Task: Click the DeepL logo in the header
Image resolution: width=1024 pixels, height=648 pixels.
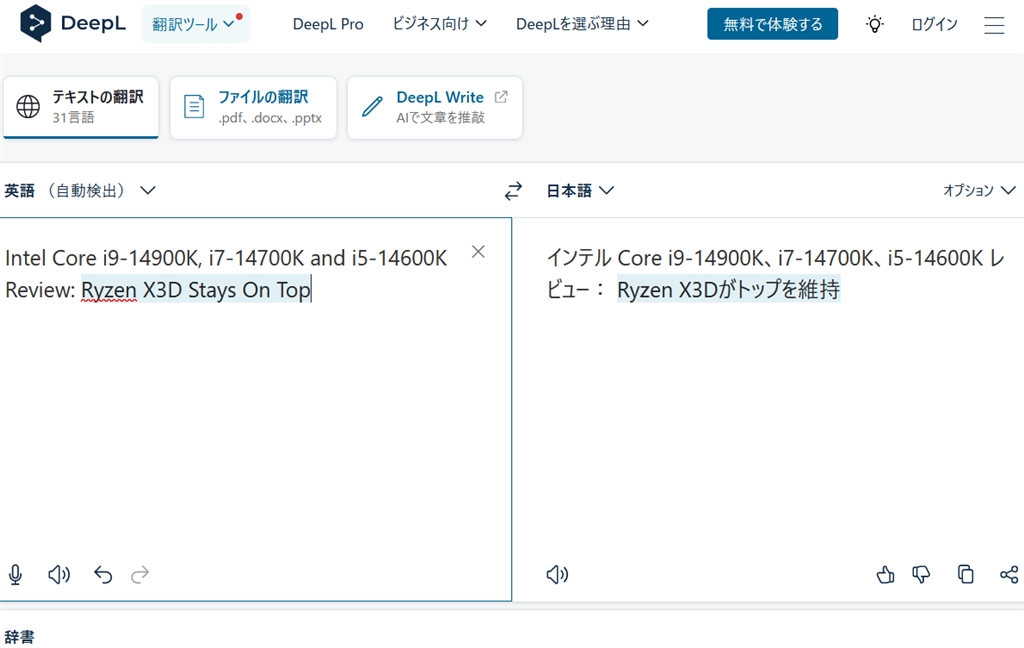Action: [72, 24]
